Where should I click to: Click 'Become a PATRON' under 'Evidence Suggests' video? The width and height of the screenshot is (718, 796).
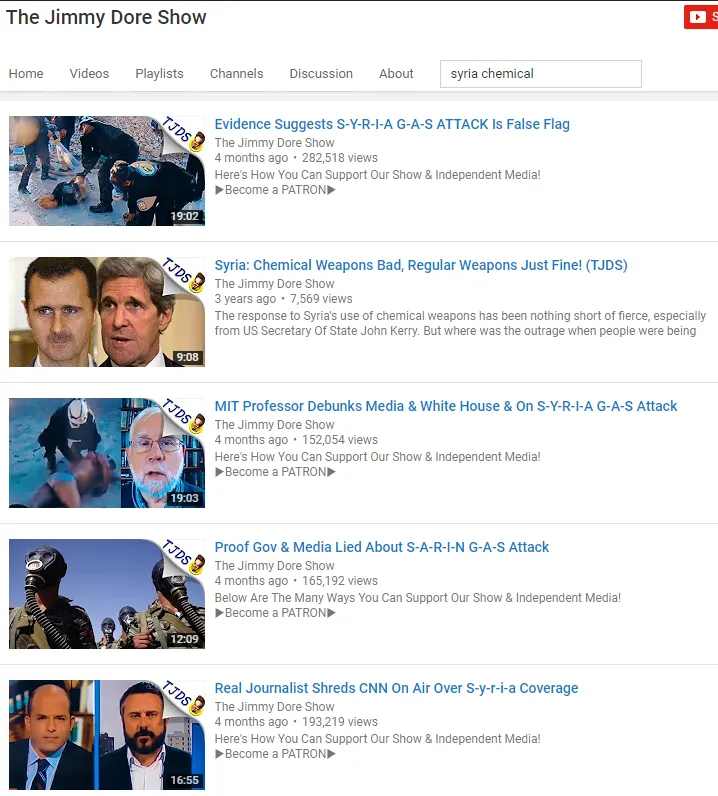tap(275, 190)
